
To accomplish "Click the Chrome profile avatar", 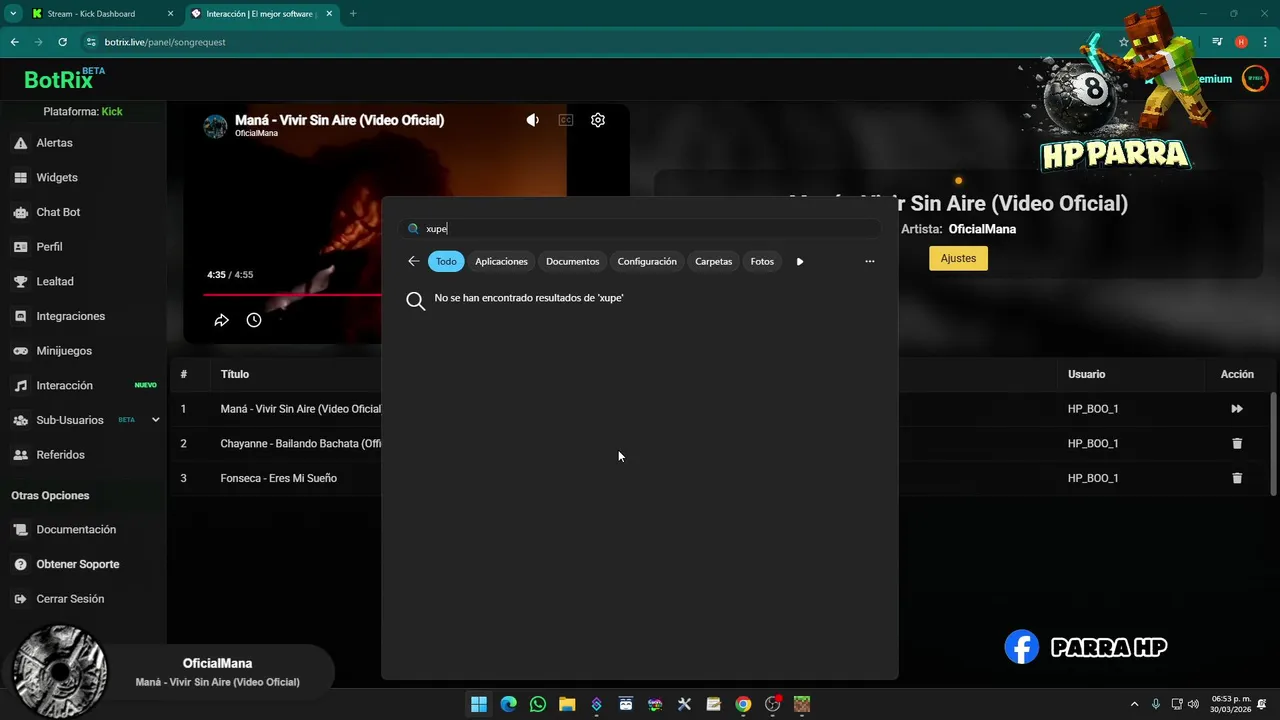I will pos(1241,42).
